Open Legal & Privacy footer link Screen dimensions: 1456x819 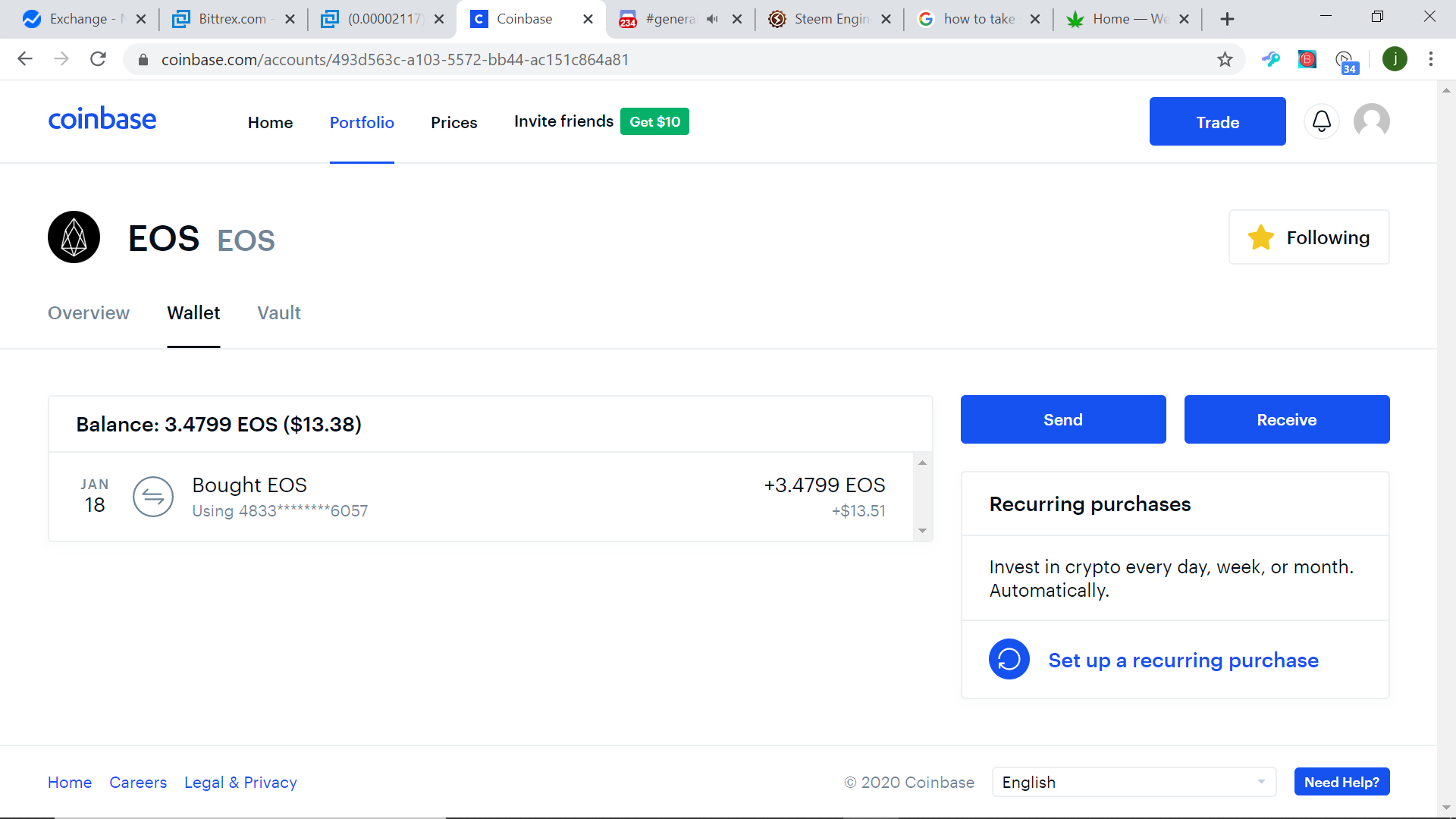pos(240,782)
